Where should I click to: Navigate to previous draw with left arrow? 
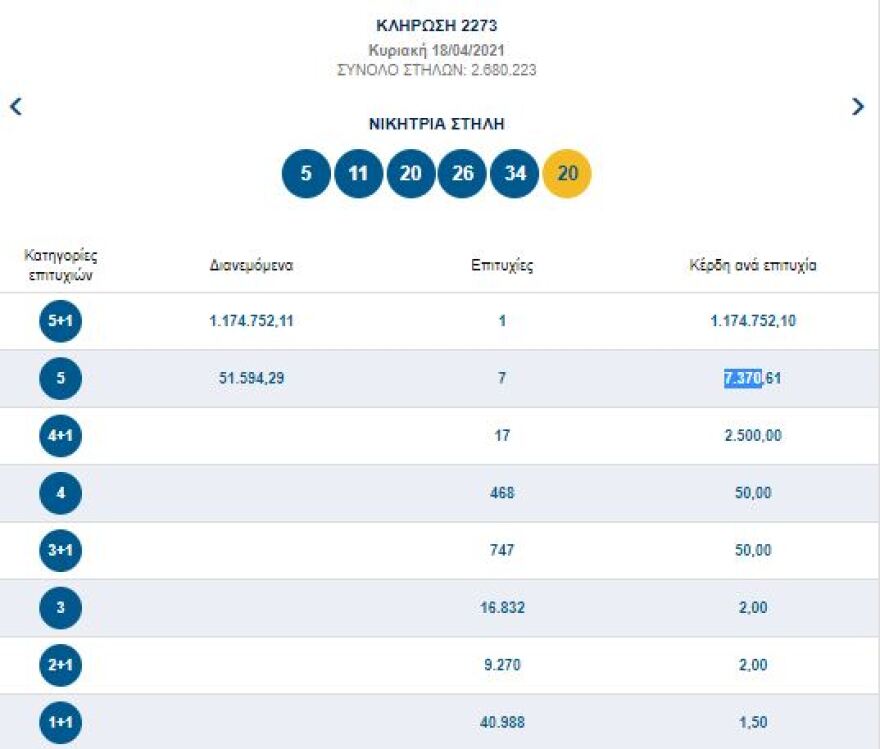pos(15,105)
